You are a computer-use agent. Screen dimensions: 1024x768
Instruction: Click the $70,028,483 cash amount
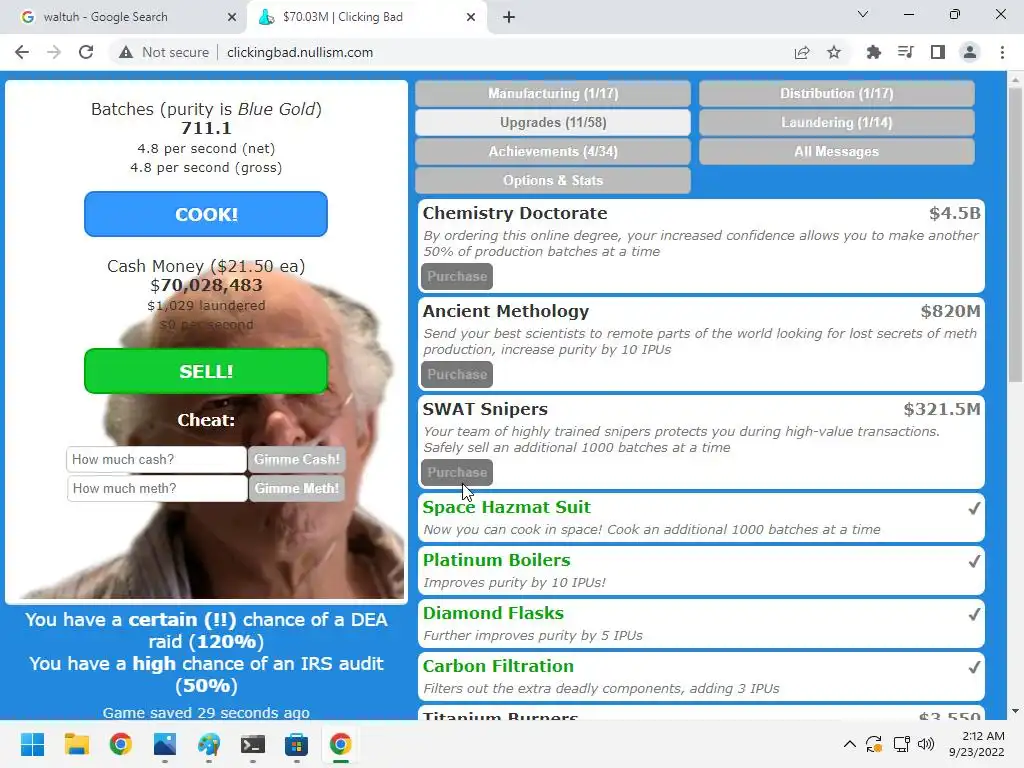tap(206, 285)
